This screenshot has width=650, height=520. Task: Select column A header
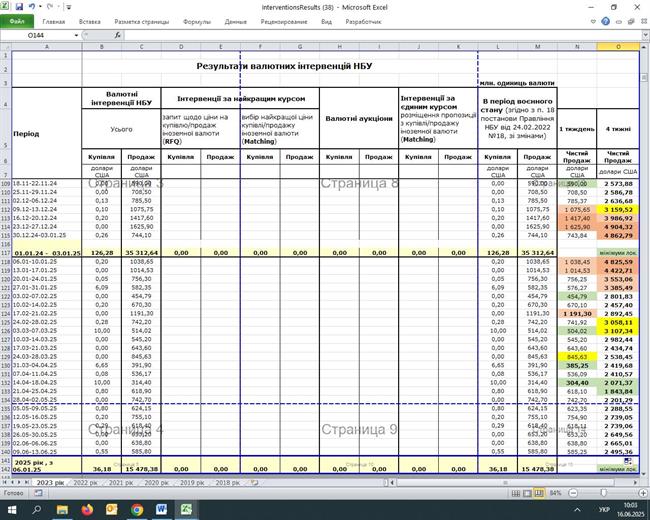click(47, 47)
